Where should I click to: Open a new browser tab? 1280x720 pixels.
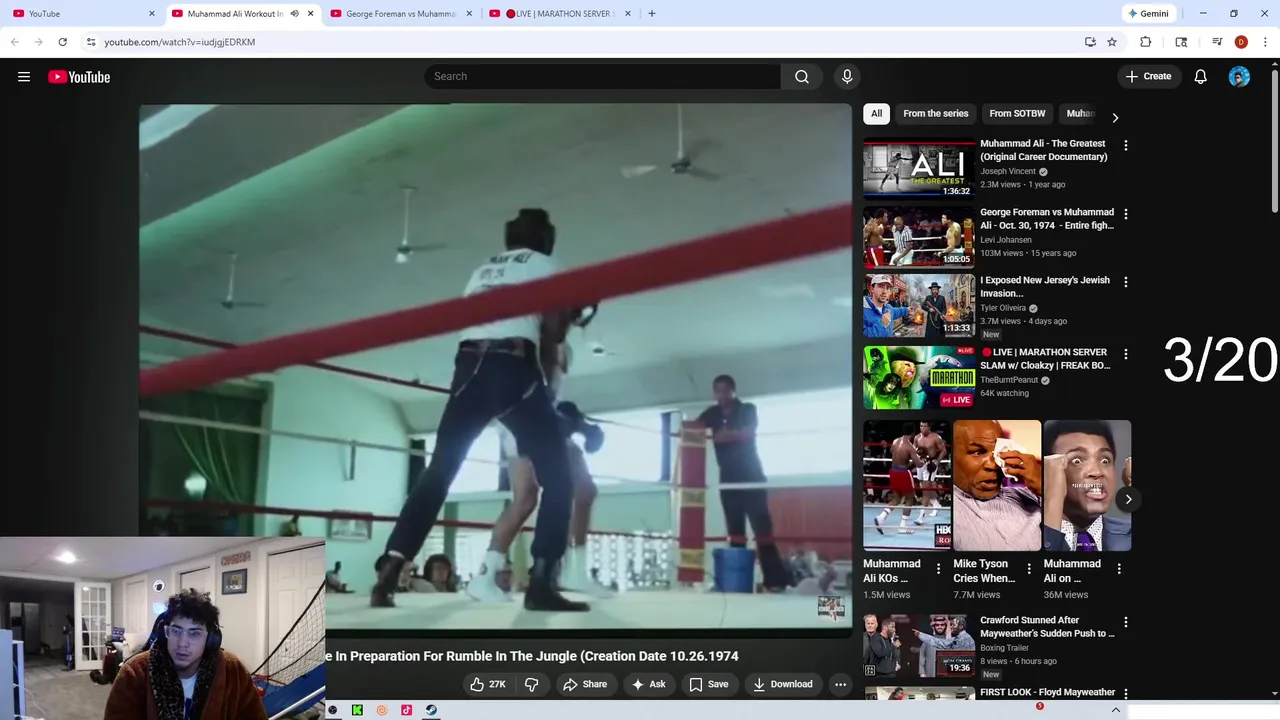pyautogui.click(x=652, y=14)
